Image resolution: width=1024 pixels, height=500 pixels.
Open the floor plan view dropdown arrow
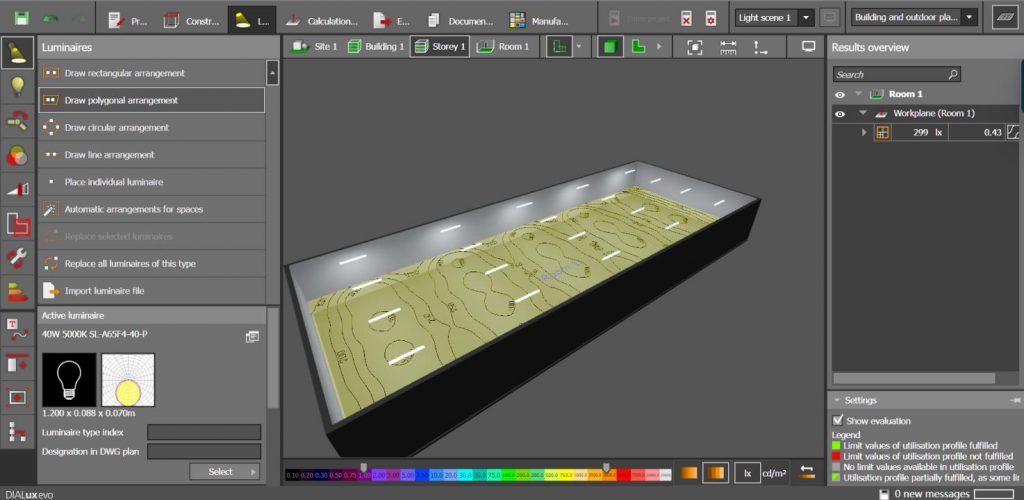[x=581, y=47]
